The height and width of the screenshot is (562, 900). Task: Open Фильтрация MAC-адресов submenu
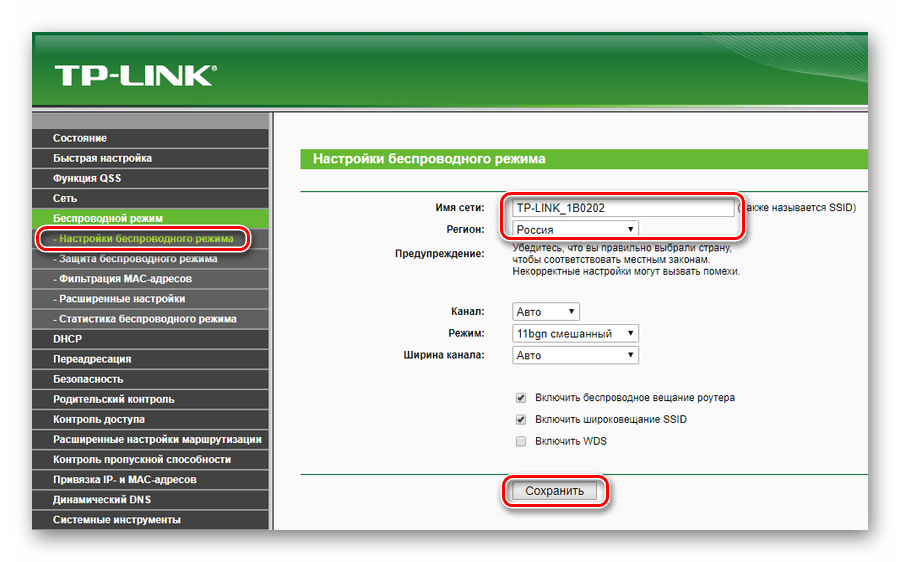click(x=150, y=279)
